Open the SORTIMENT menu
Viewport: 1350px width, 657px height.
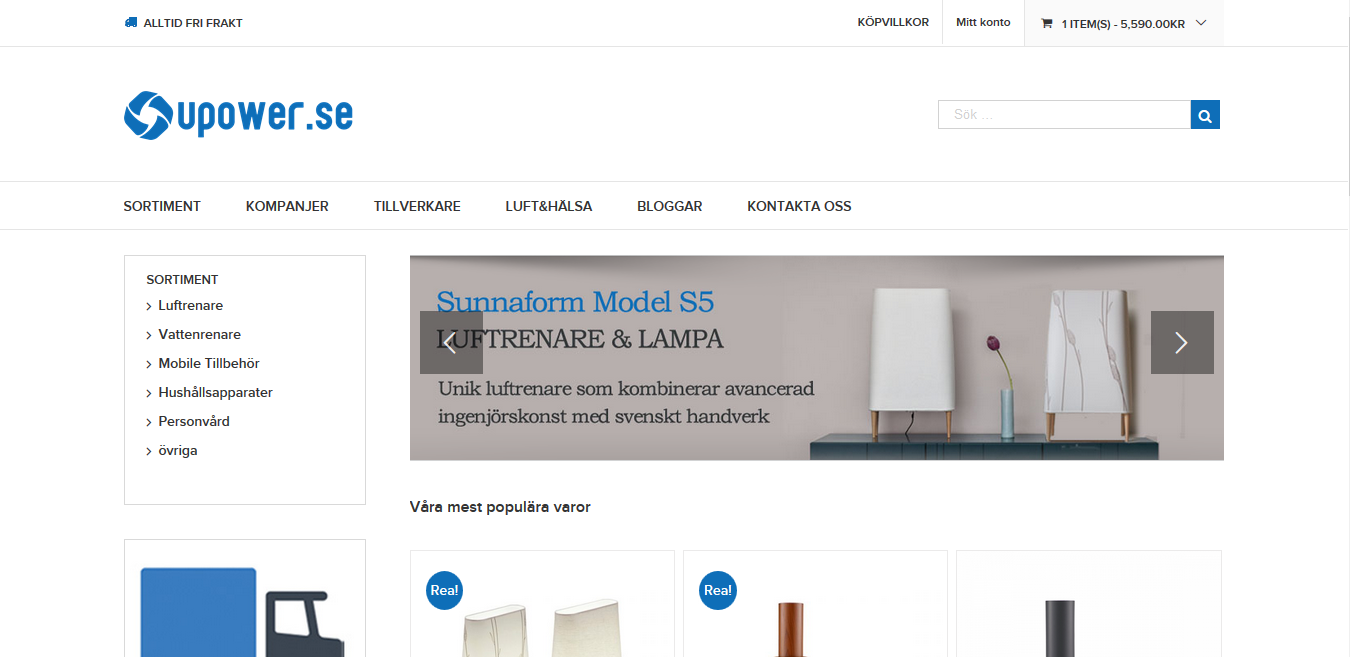[162, 206]
